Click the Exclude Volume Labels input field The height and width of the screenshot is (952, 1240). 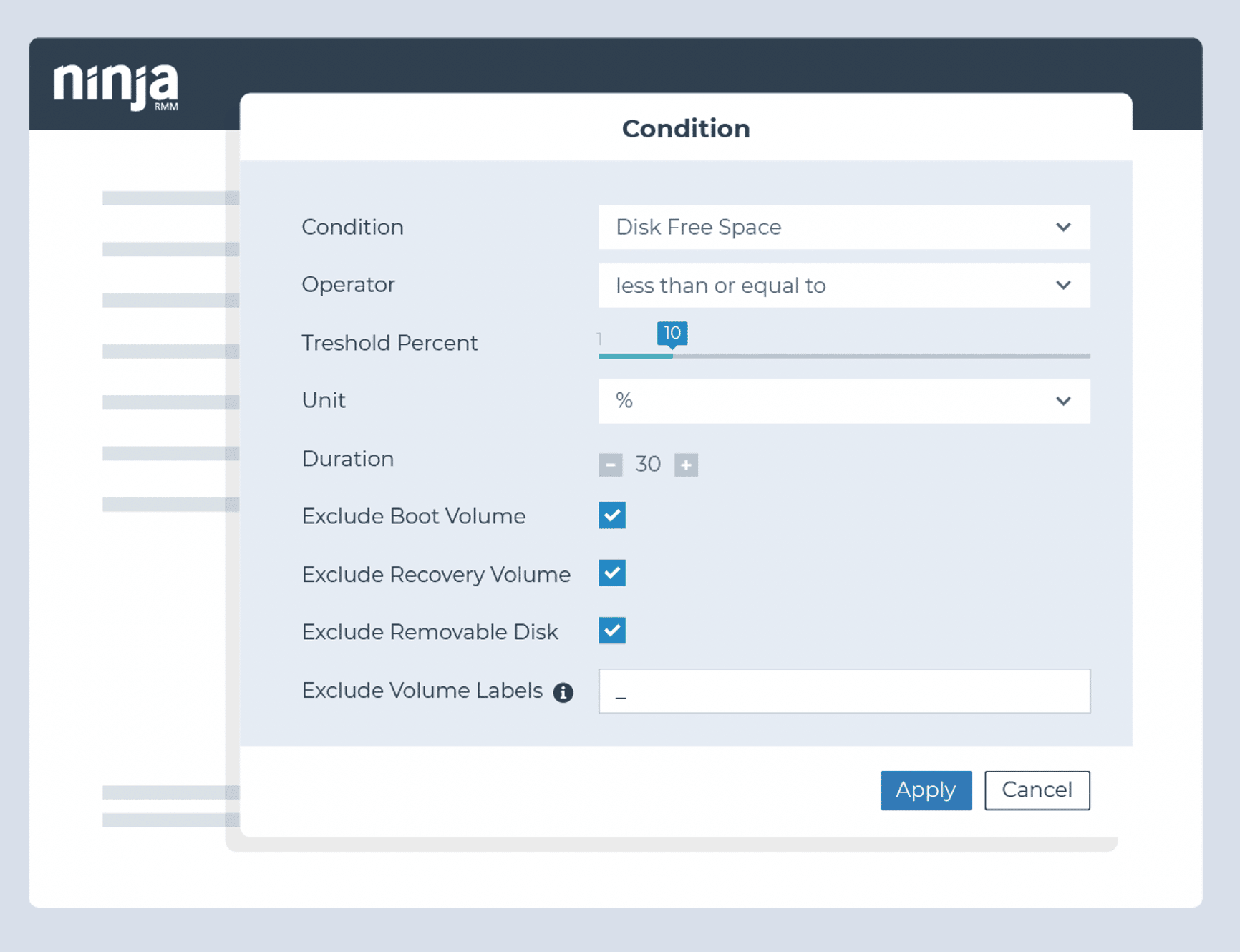tap(844, 691)
